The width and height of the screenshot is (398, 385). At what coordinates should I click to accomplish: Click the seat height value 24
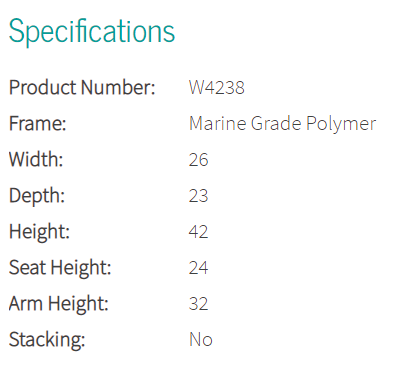(199, 268)
